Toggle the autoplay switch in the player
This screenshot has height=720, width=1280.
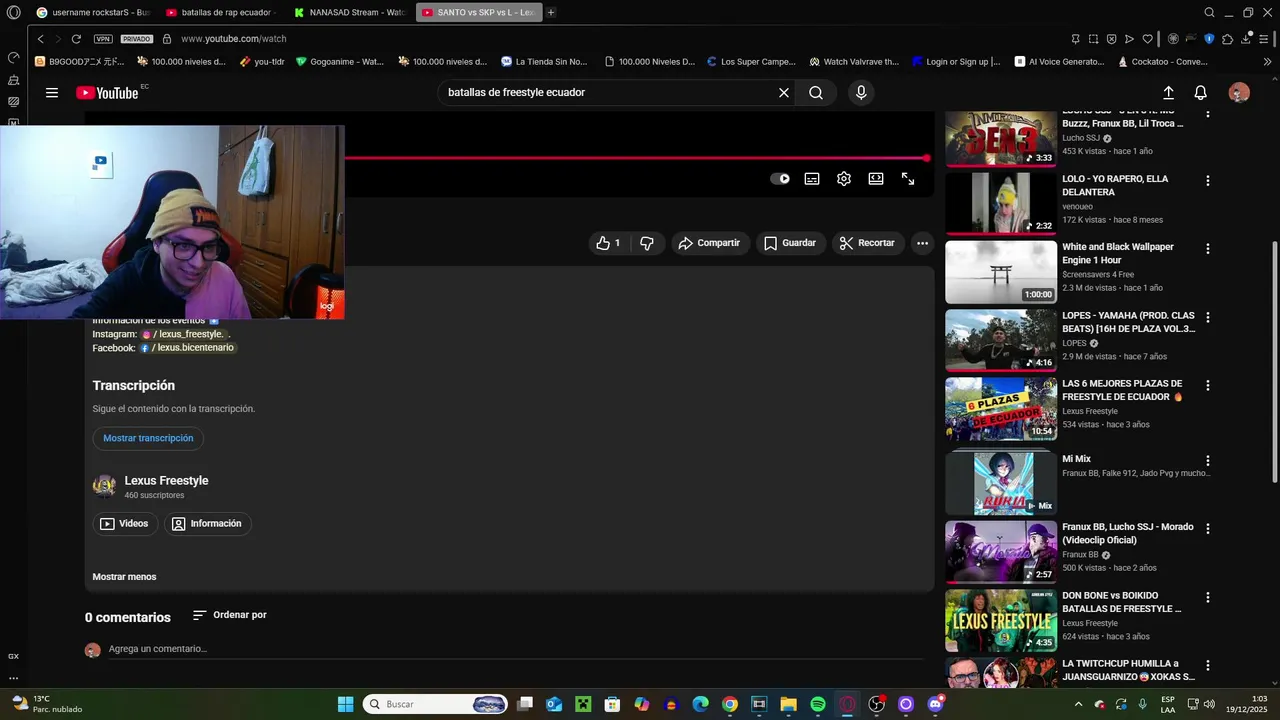point(780,179)
